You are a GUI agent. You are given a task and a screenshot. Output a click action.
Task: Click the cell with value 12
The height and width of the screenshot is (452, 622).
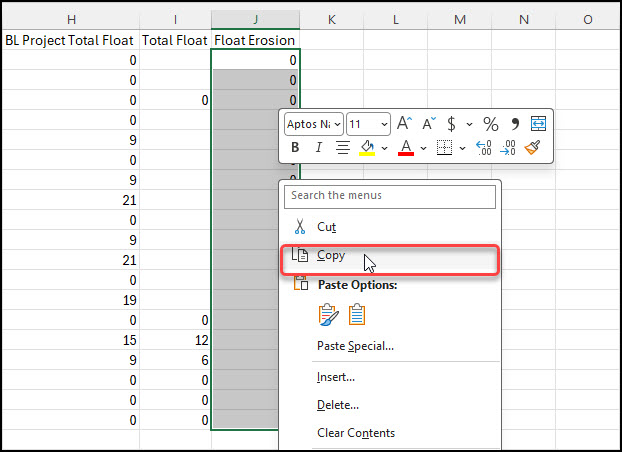[175, 340]
